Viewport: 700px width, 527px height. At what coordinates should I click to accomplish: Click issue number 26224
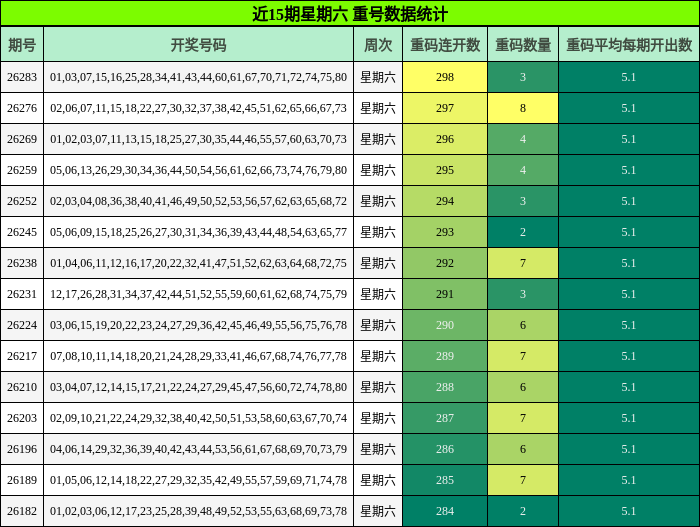tap(22, 325)
